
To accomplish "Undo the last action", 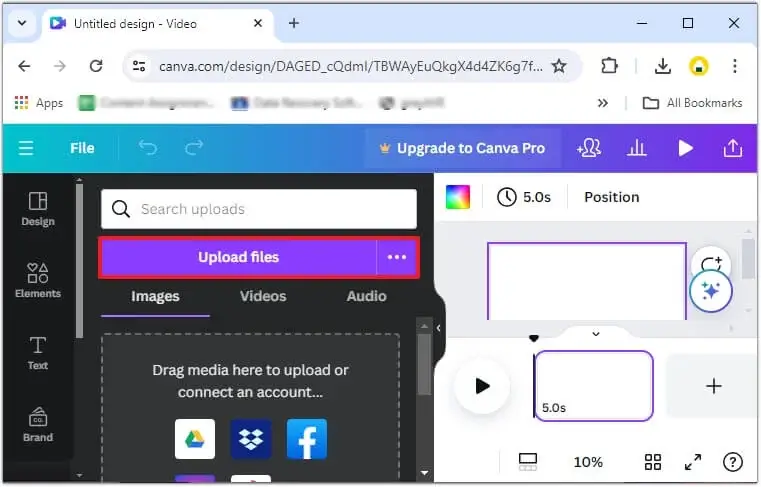I will tap(148, 148).
